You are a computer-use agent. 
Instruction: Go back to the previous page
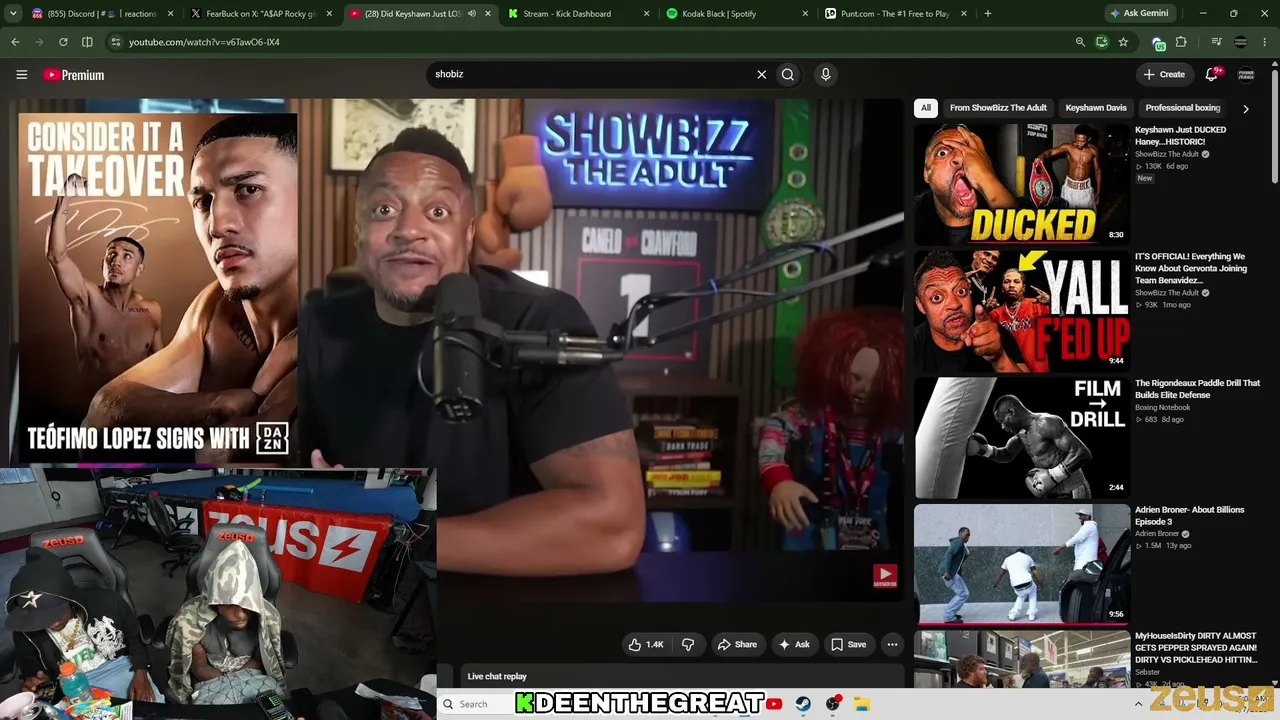(15, 42)
